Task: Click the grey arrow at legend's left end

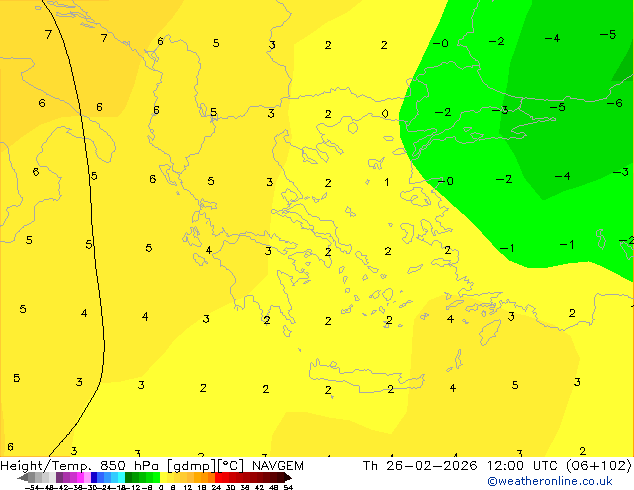Action: pyautogui.click(x=23, y=477)
